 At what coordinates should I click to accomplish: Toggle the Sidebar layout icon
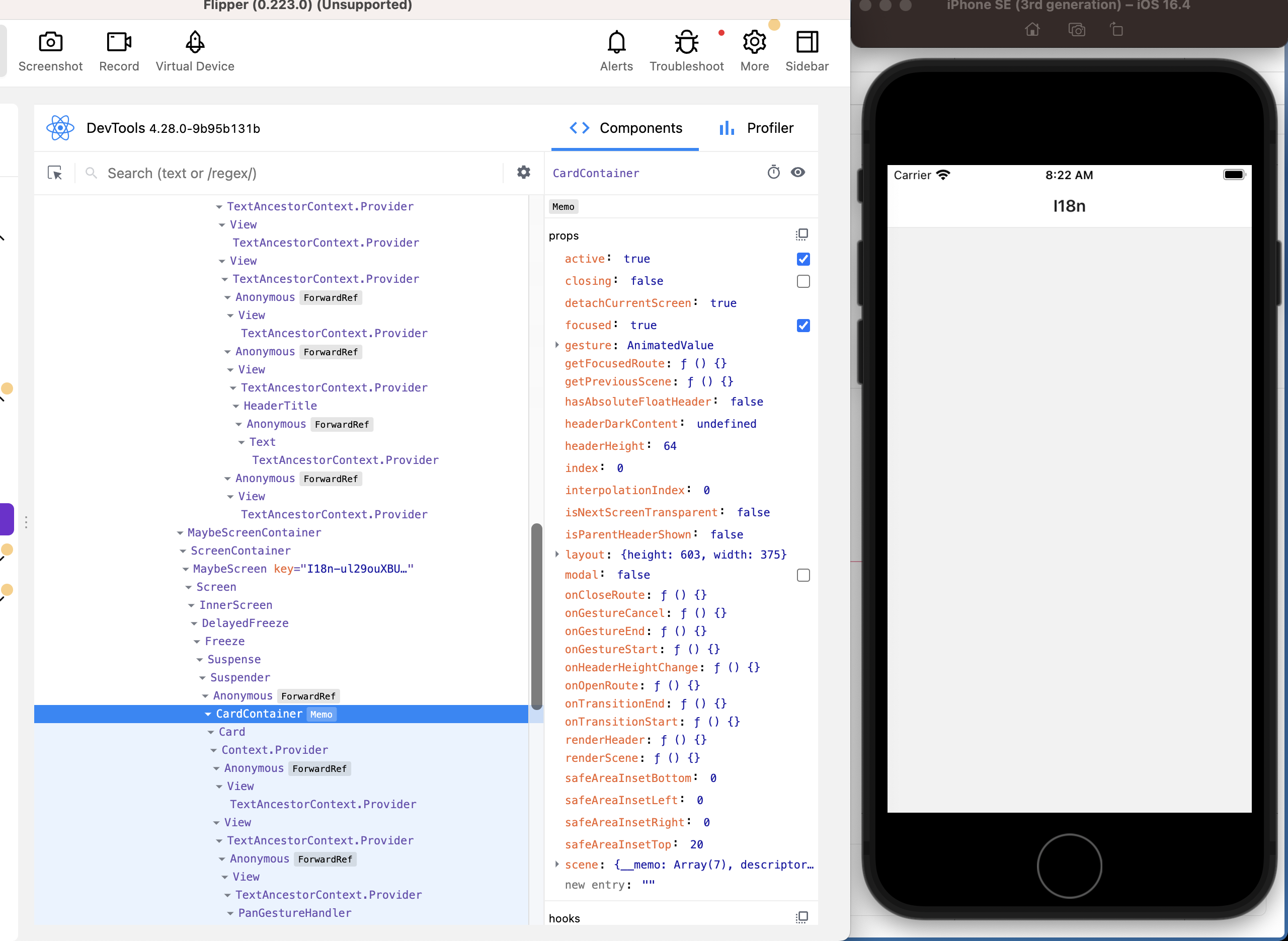tap(807, 42)
